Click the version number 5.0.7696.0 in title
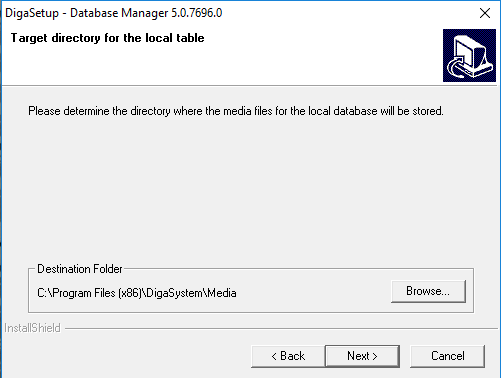This screenshot has width=501, height=378. [197, 13]
